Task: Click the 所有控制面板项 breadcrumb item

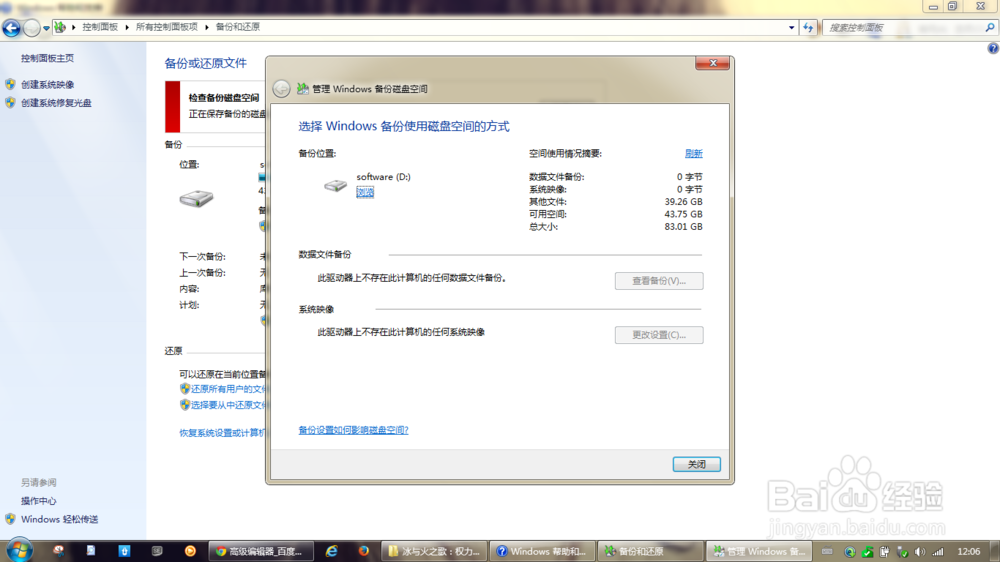Action: pos(167,27)
